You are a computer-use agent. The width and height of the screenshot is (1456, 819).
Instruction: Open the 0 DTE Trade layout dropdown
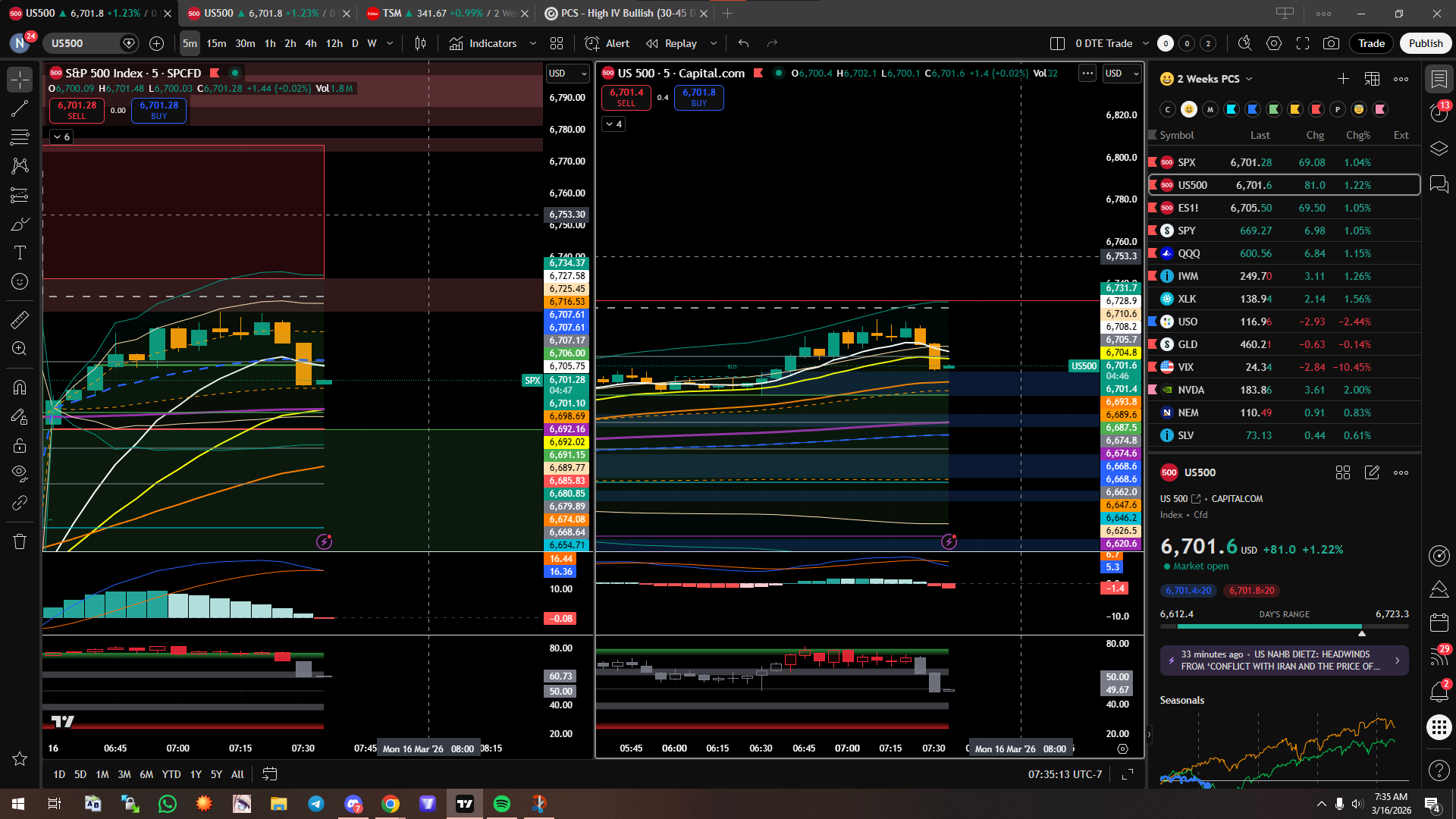[1146, 43]
